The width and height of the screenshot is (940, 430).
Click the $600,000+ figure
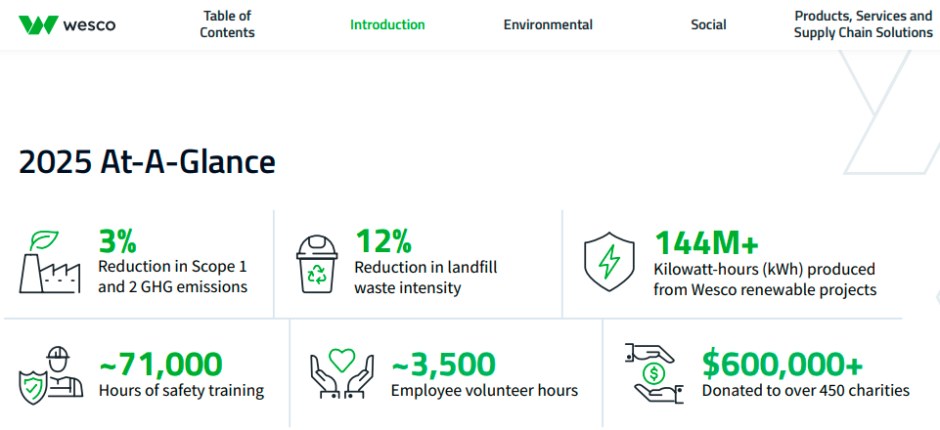783,364
